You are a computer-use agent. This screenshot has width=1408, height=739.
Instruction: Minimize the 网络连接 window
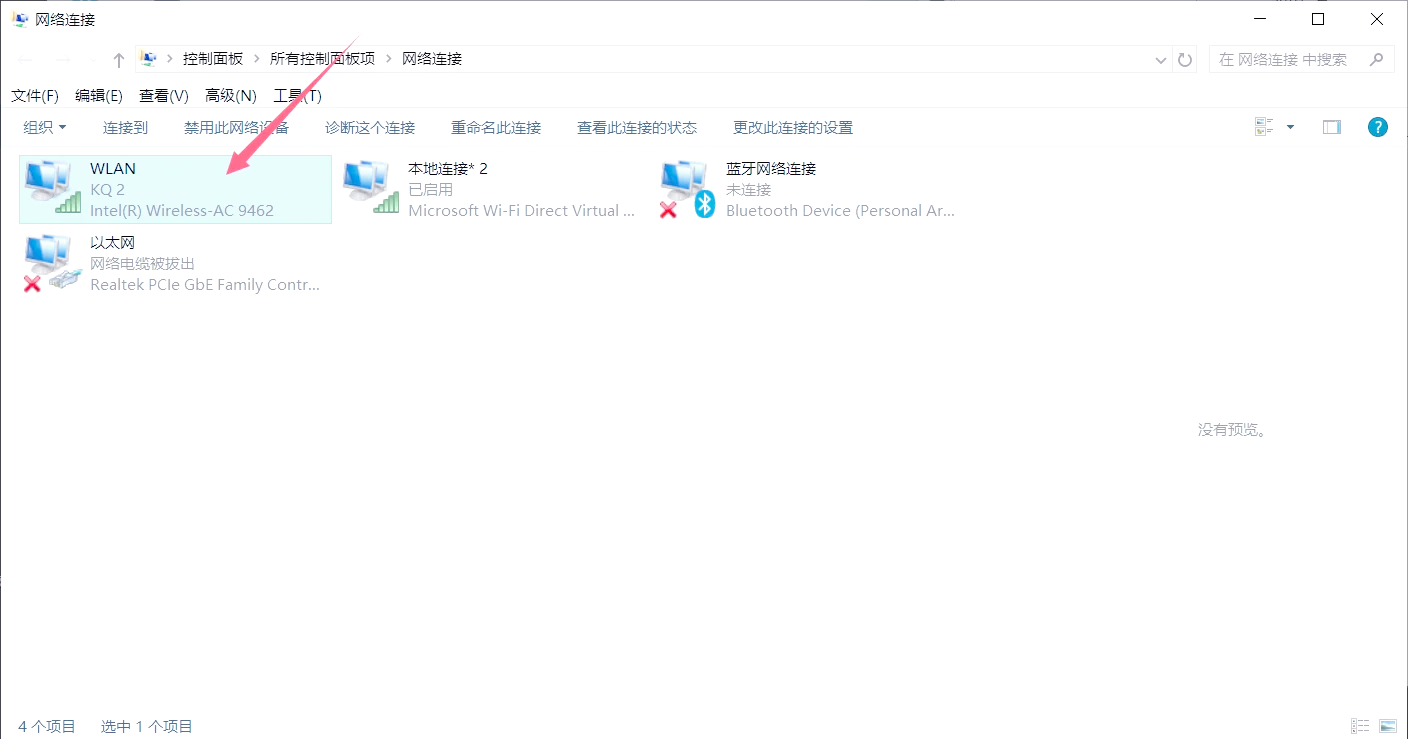(x=1259, y=19)
